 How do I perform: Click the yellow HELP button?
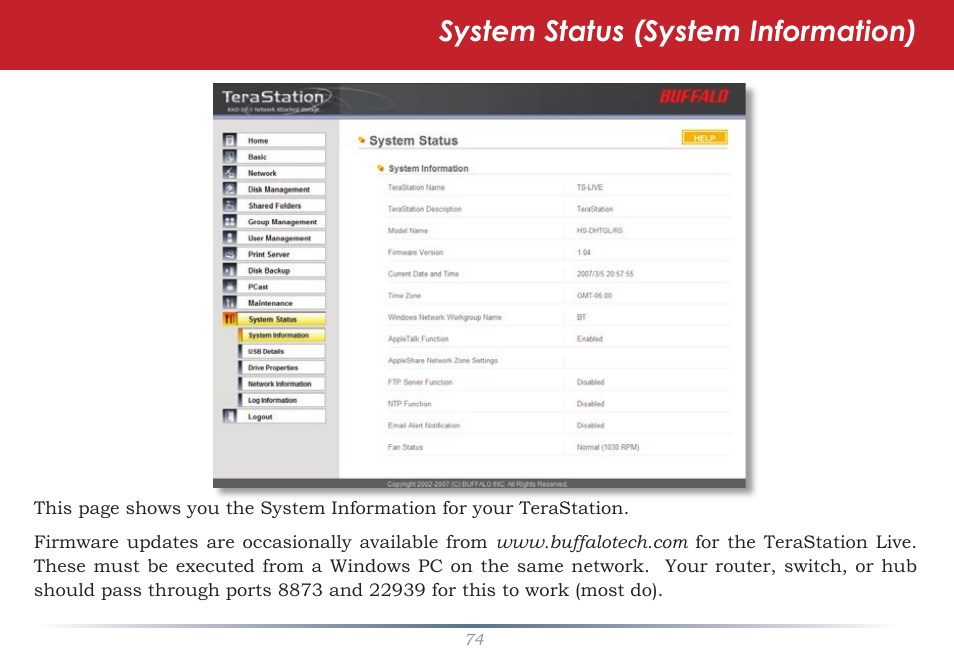pyautogui.click(x=705, y=138)
